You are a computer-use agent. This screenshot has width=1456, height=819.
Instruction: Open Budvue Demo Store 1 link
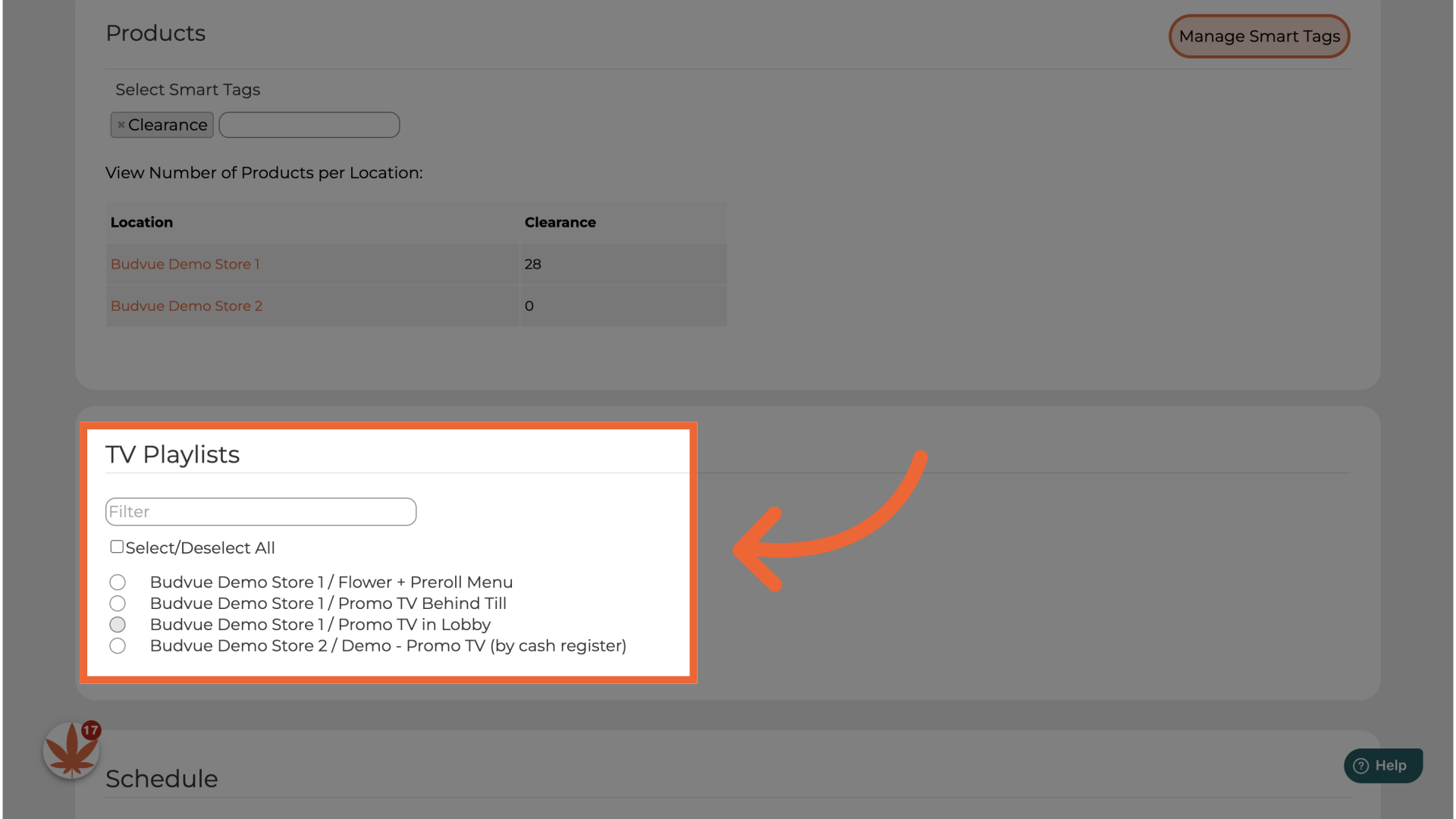(185, 264)
